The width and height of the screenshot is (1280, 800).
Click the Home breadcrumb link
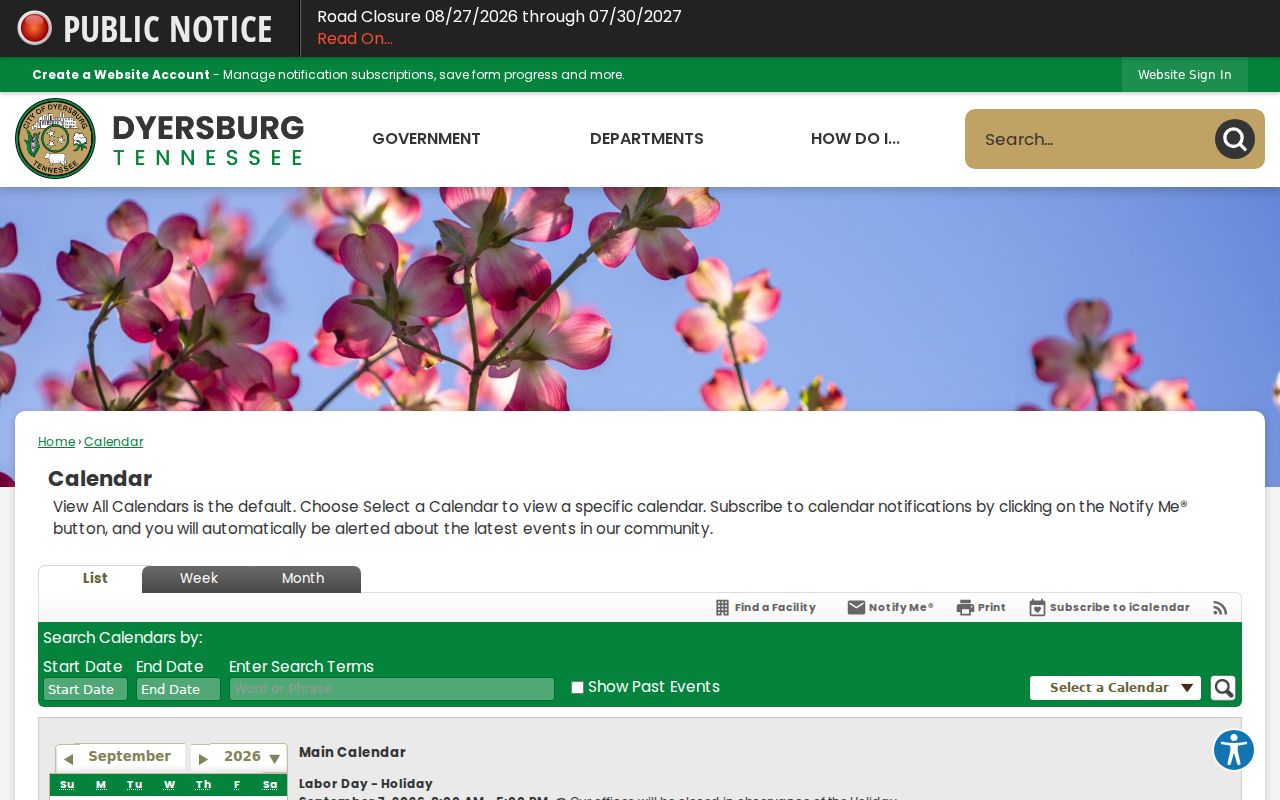click(x=56, y=442)
